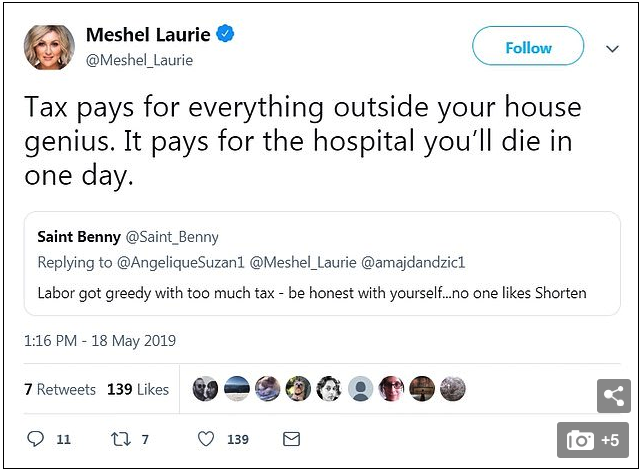Viewport: 641px width, 472px height.
Task: Click the Meshel Laurie display name
Action: (148, 35)
